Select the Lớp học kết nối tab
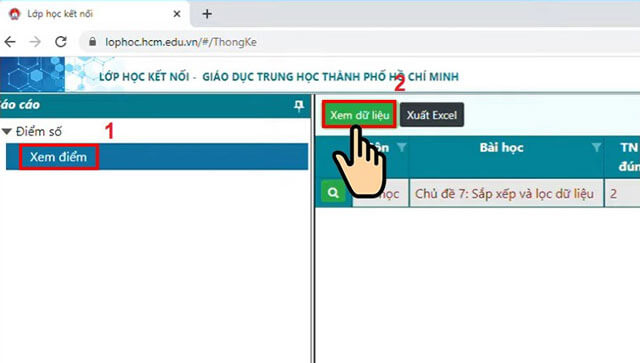Viewport: 640px width, 363px height. (x=95, y=14)
